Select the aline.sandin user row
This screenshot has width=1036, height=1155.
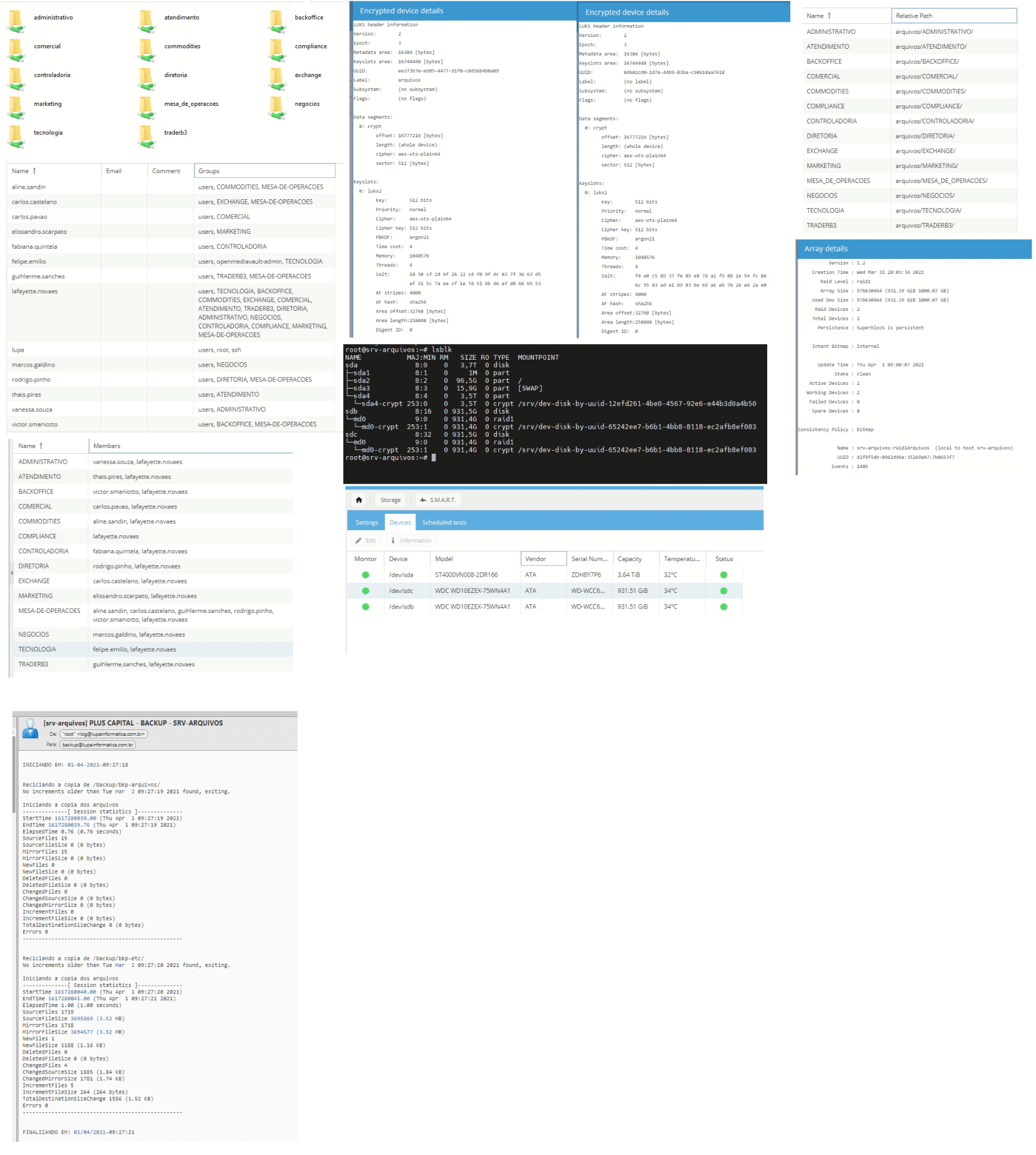pyautogui.click(x=170, y=187)
